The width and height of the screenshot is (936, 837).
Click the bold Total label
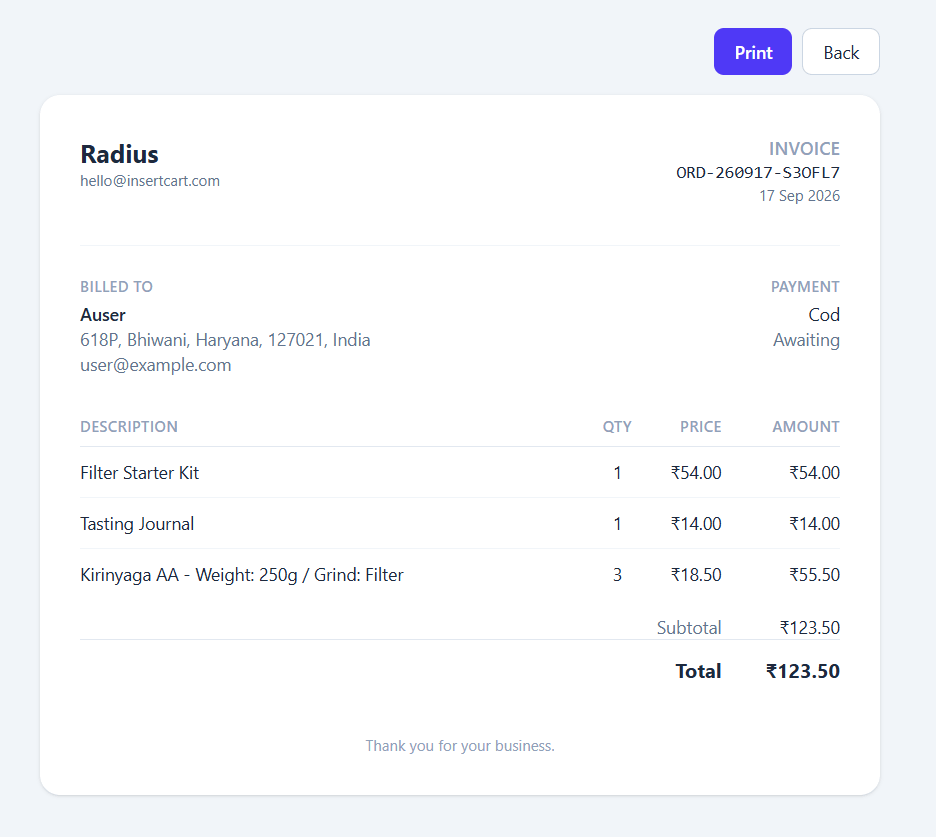[x=698, y=671]
